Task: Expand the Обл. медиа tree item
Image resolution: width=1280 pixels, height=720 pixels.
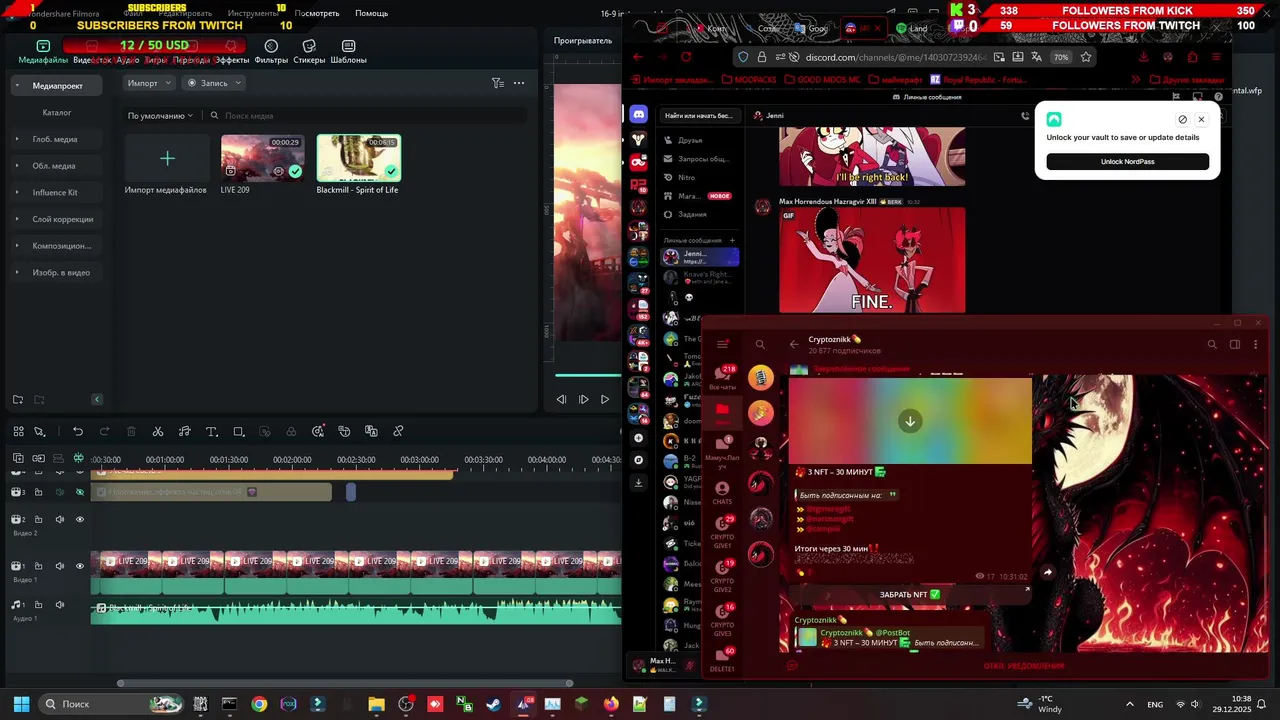Action: [x=17, y=166]
